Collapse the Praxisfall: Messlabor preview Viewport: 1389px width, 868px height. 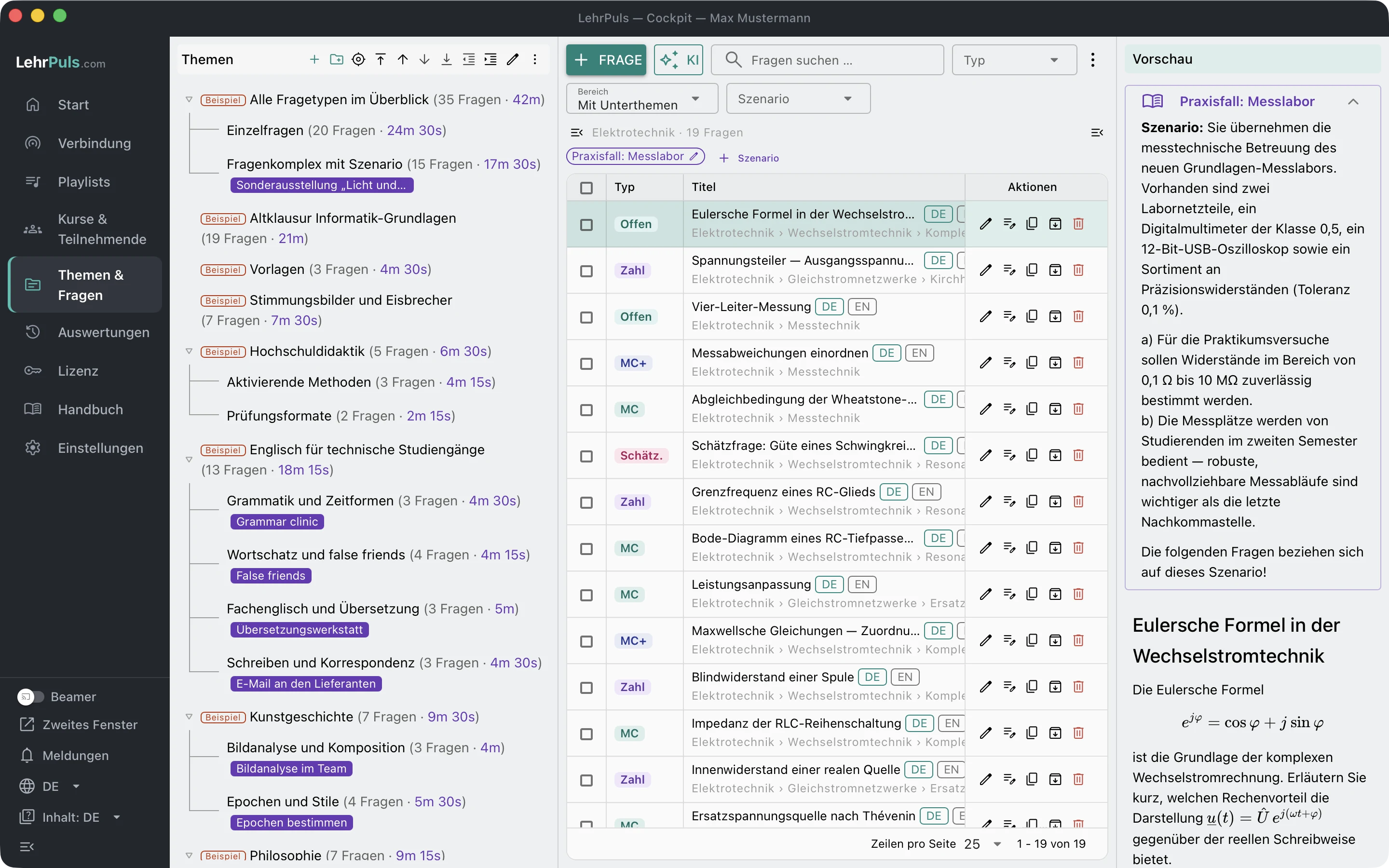(1353, 102)
